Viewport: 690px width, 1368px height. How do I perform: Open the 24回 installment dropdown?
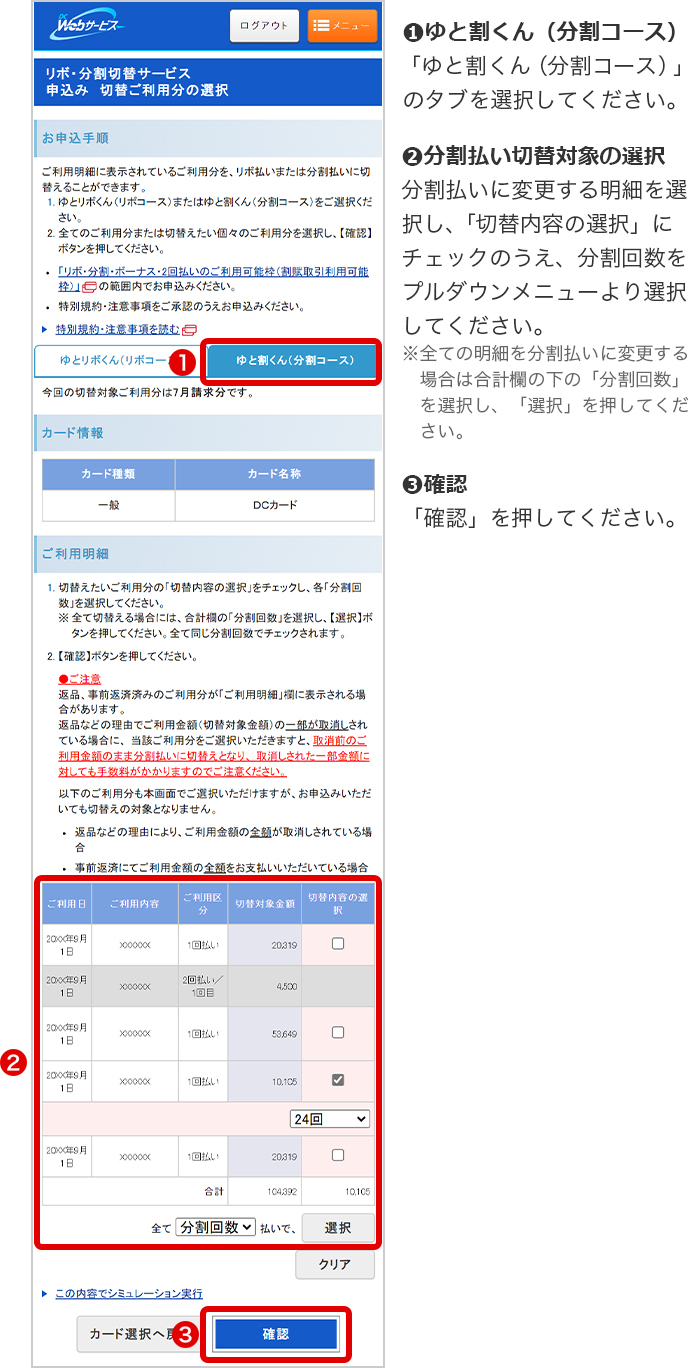(330, 1119)
